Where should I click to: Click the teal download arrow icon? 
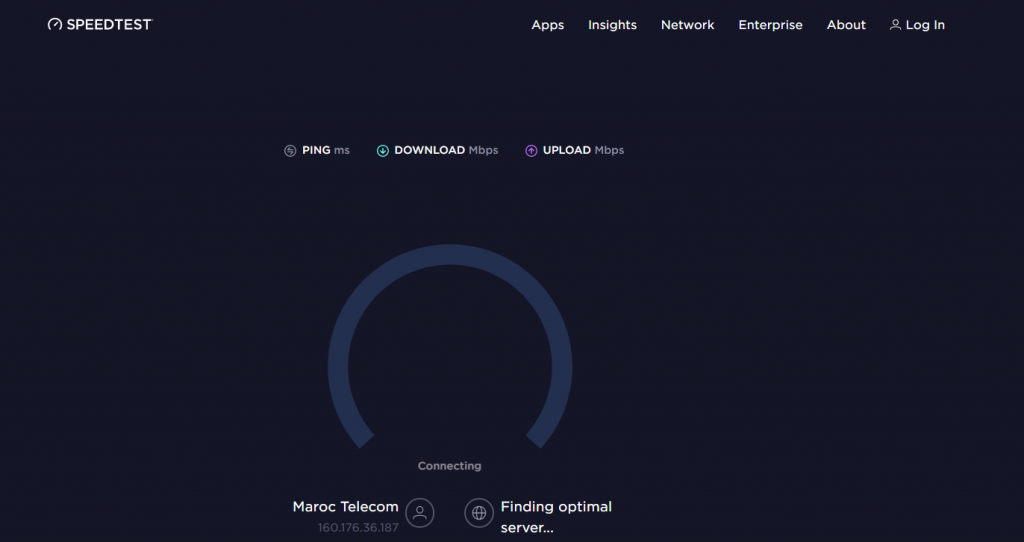383,151
